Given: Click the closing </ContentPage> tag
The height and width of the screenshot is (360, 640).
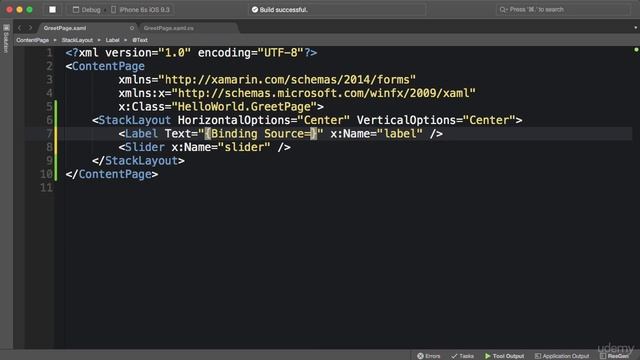Looking at the screenshot, I should pos(112,174).
